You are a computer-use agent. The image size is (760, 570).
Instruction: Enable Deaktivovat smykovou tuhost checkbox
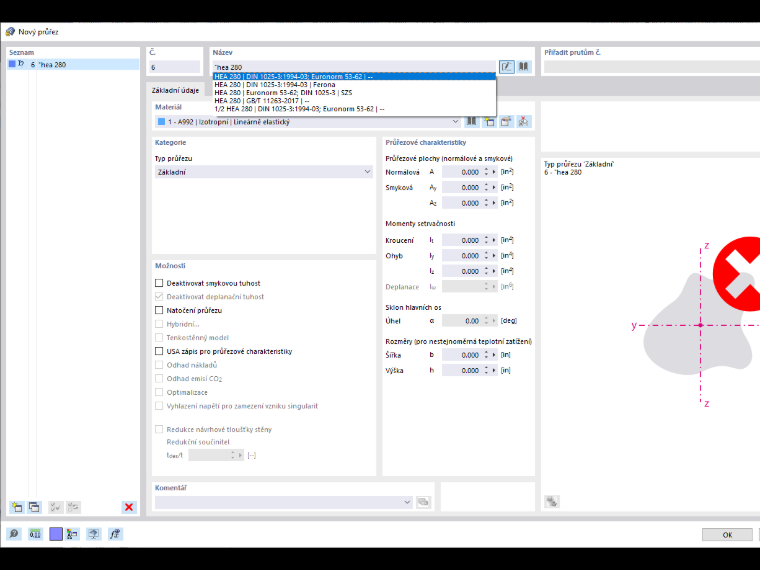(159, 283)
